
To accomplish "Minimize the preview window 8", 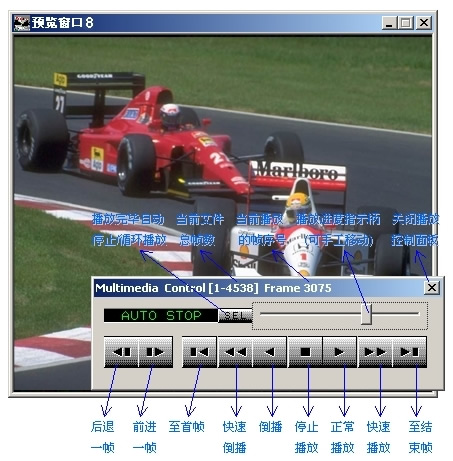I will tap(389, 23).
